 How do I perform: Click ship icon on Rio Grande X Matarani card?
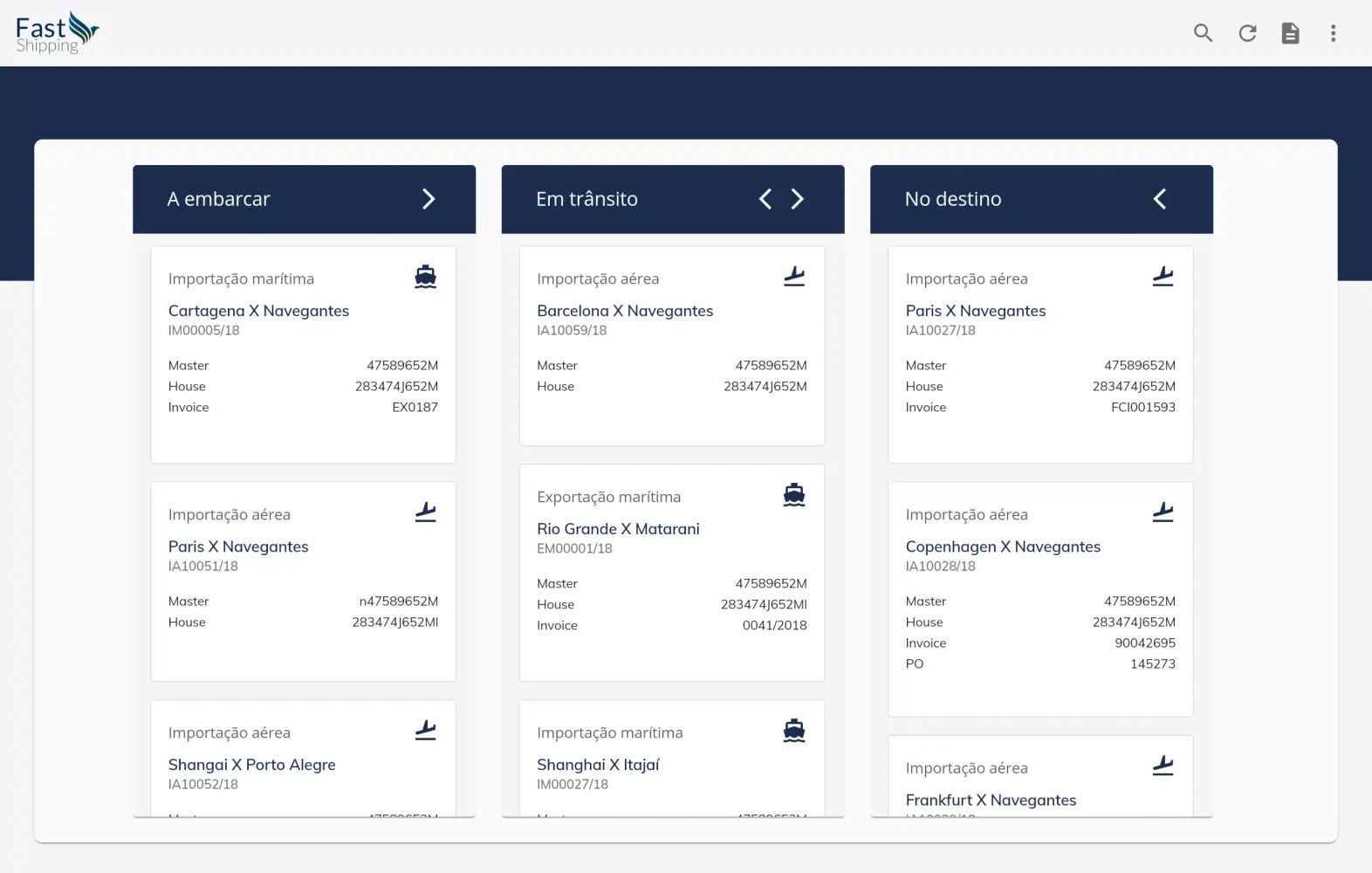click(794, 495)
